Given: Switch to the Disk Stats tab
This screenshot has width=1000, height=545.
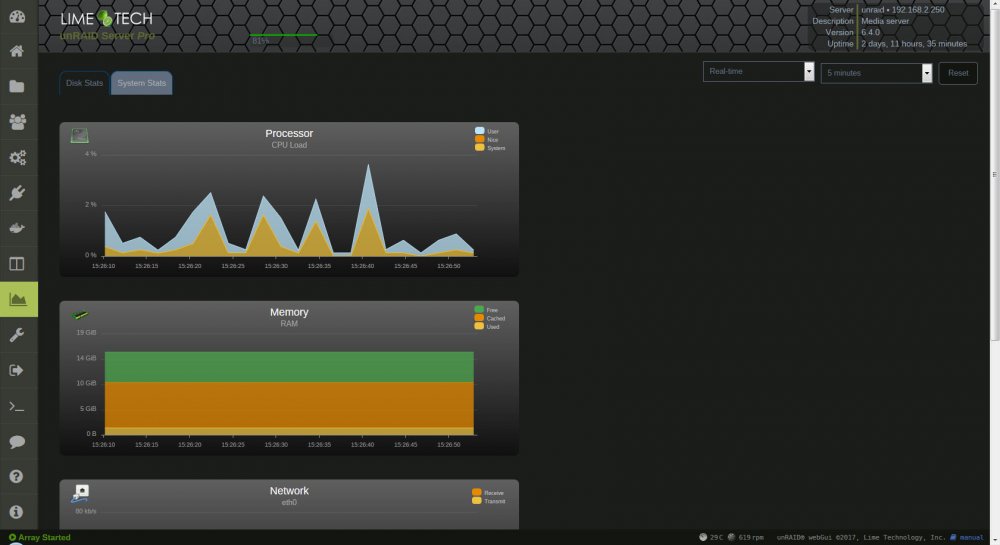Looking at the screenshot, I should coord(84,83).
